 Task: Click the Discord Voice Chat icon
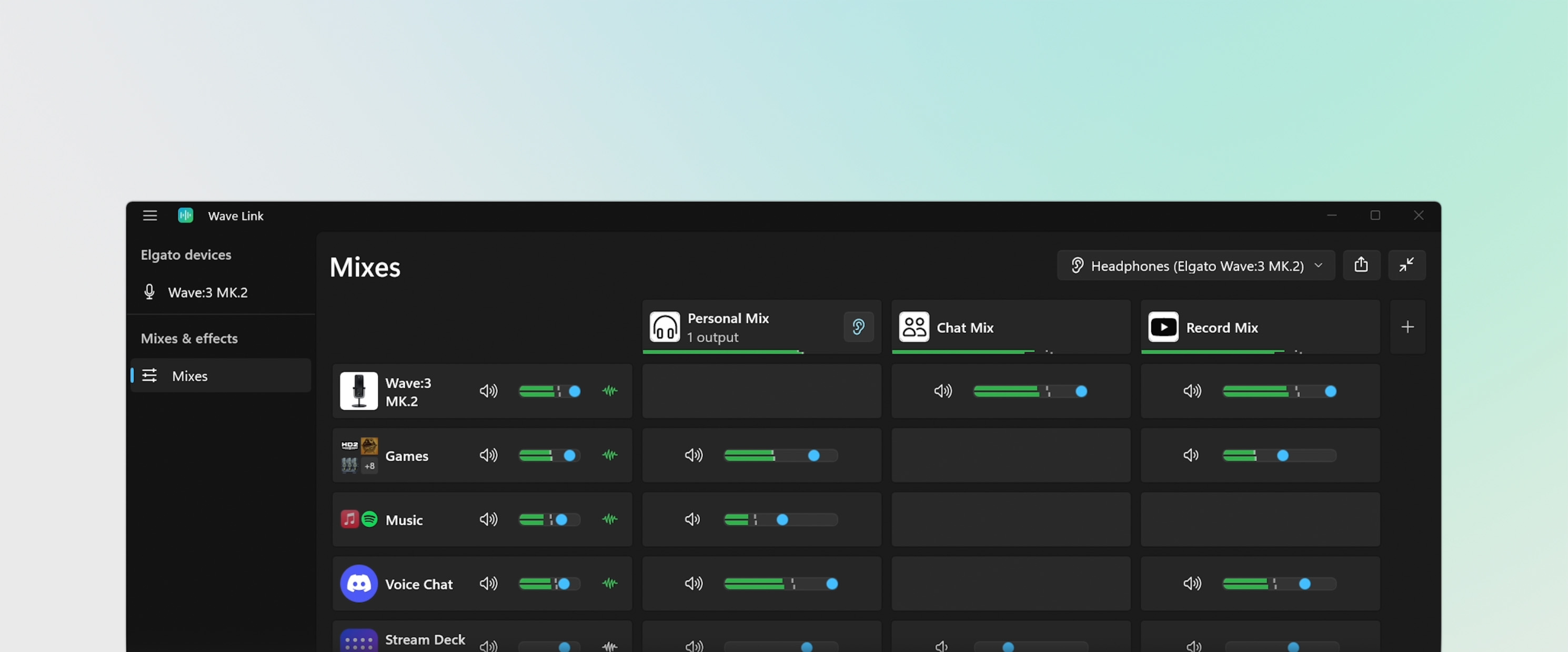pos(358,583)
